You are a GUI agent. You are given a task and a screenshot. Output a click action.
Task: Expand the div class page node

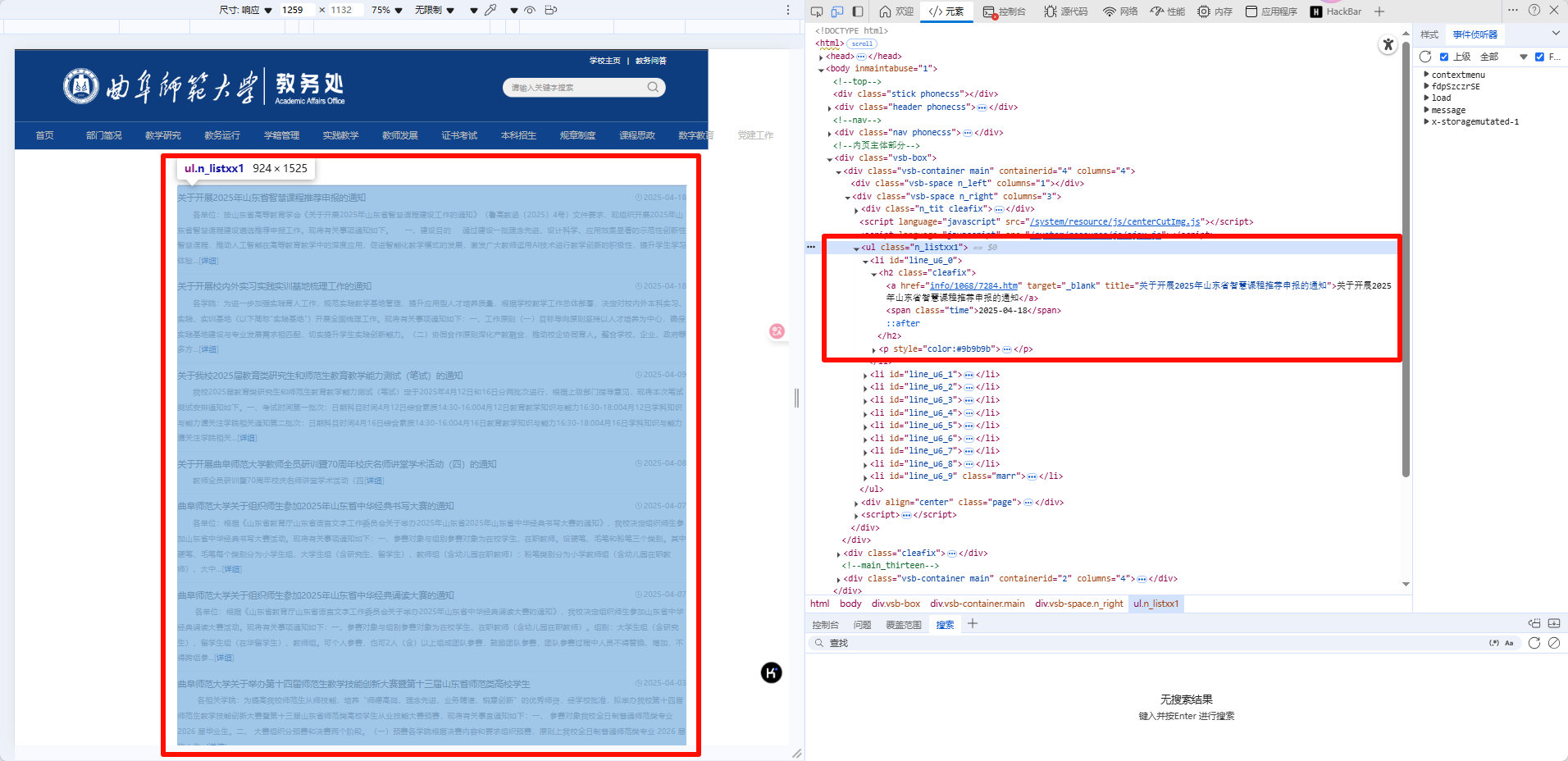(x=856, y=503)
